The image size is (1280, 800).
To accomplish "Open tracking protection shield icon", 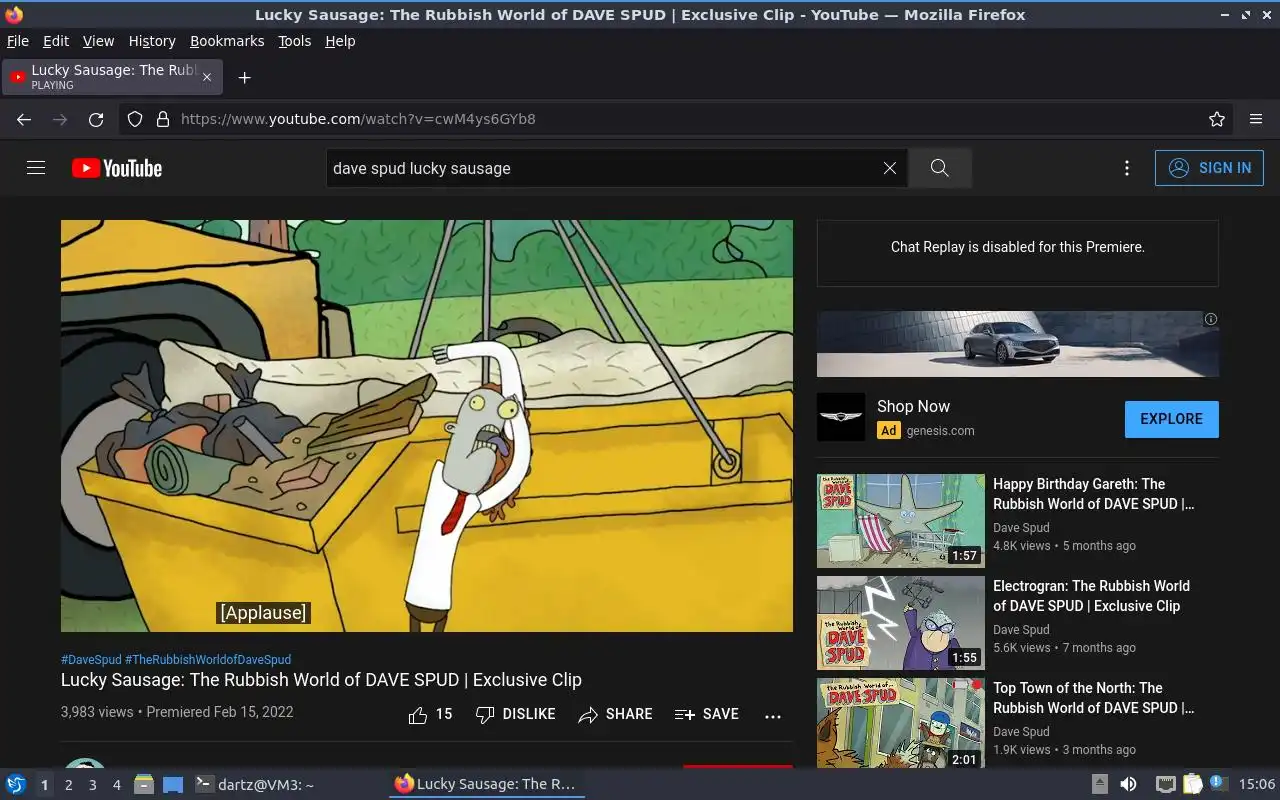I will pos(135,119).
